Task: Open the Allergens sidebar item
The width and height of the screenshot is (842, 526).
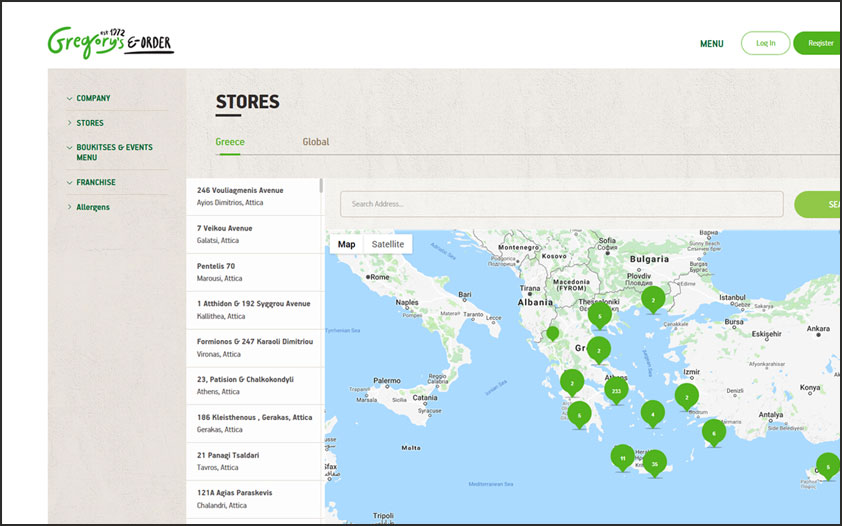Action: [x=93, y=207]
